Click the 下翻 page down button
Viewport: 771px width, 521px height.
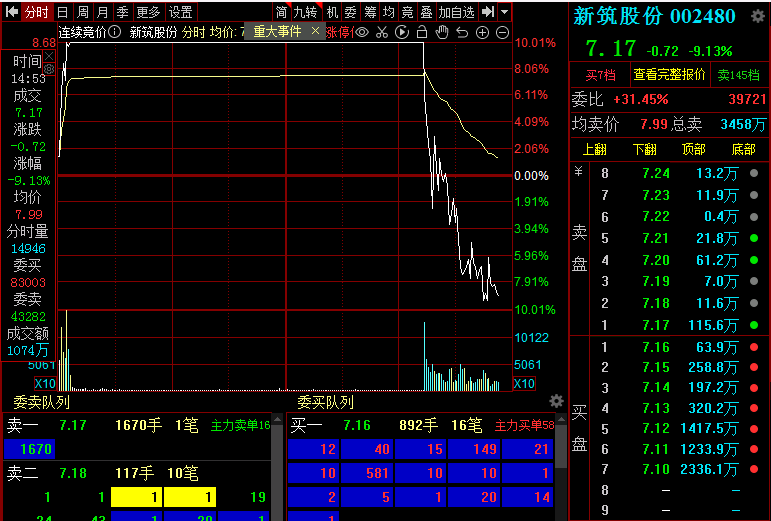(645, 149)
